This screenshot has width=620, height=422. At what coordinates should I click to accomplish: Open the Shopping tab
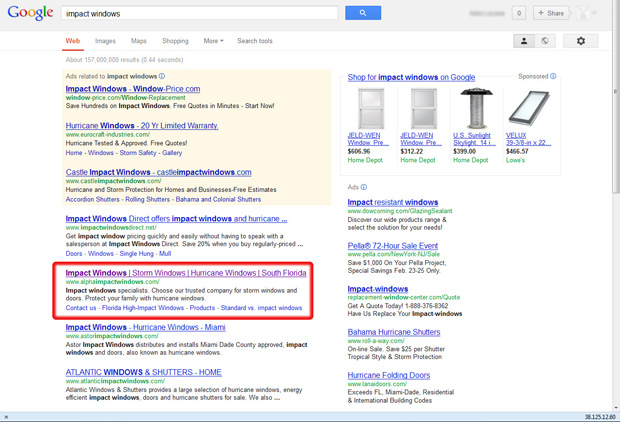175,41
